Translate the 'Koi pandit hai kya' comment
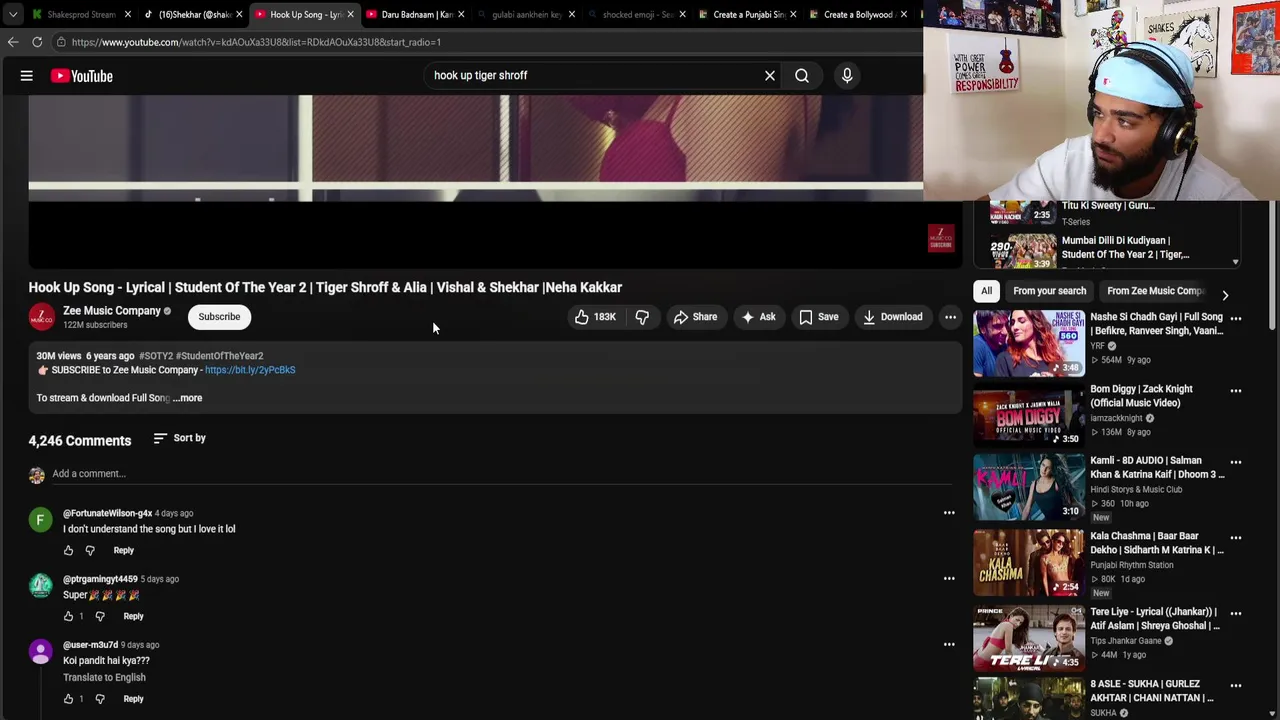The image size is (1280, 720). click(104, 678)
